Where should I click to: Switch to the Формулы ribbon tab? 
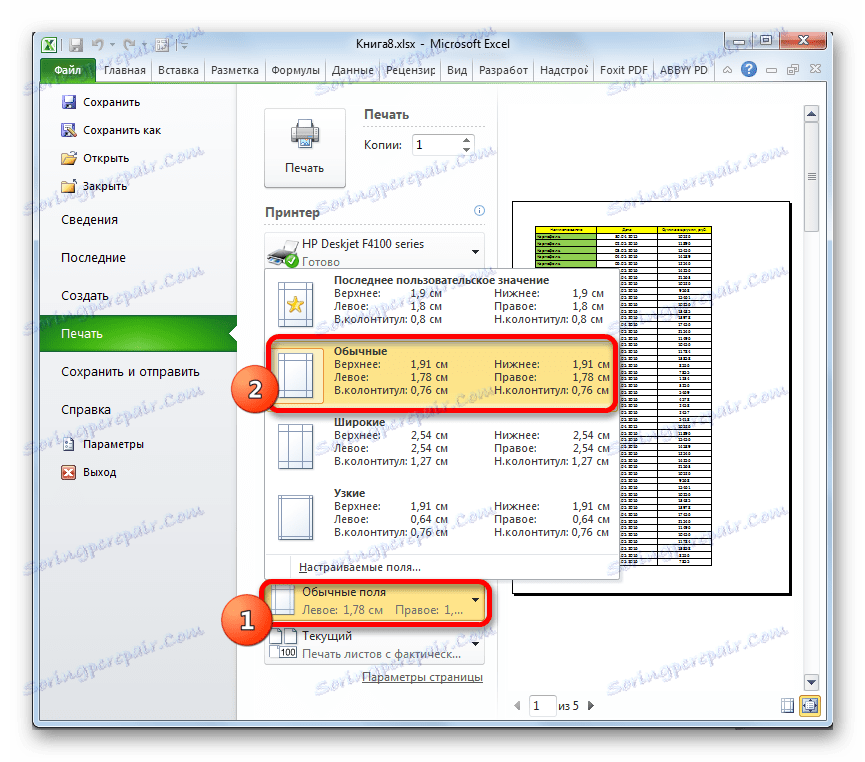(x=295, y=70)
